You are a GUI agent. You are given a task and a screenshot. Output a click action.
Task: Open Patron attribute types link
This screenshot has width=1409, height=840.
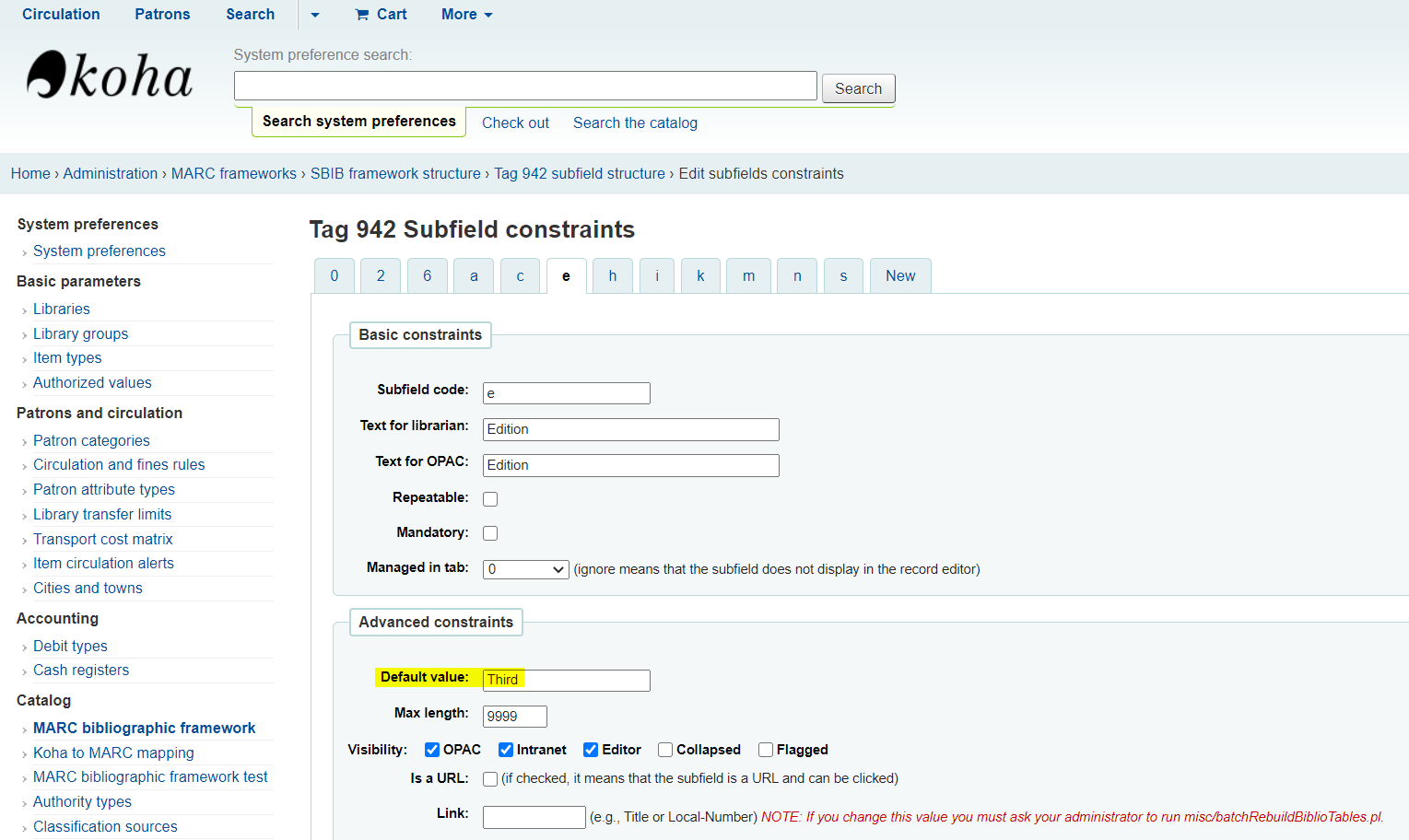pos(104,489)
